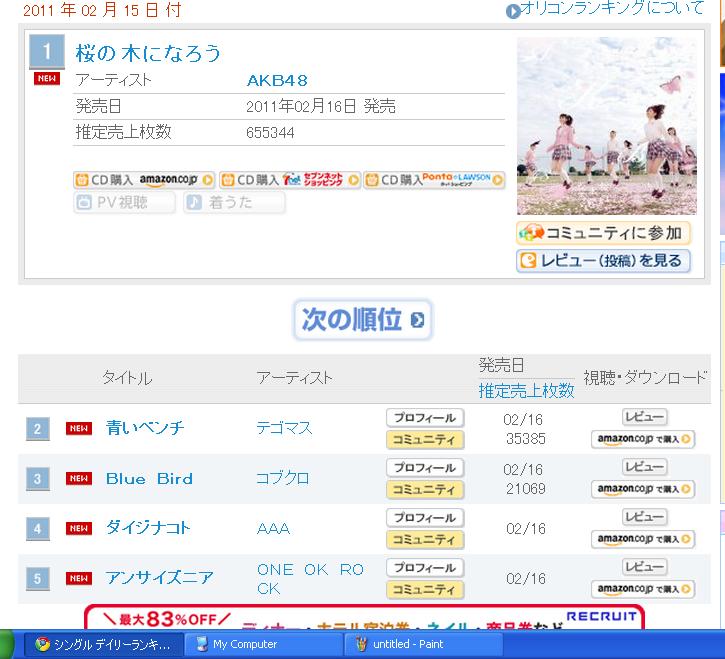Click the NEW badge beside Blue Bird
Screen dimensions: 725x659
coord(79,479)
